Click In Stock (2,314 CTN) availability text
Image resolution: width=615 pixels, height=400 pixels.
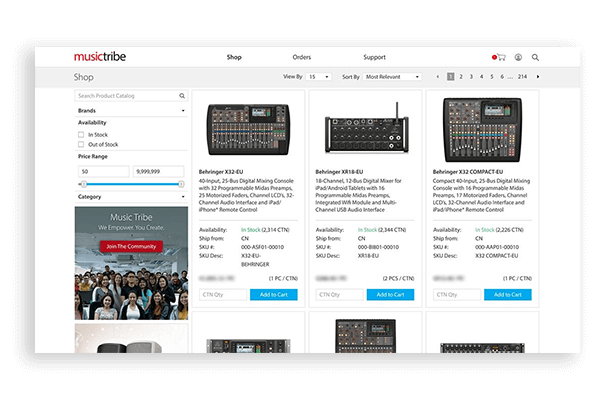[265, 230]
